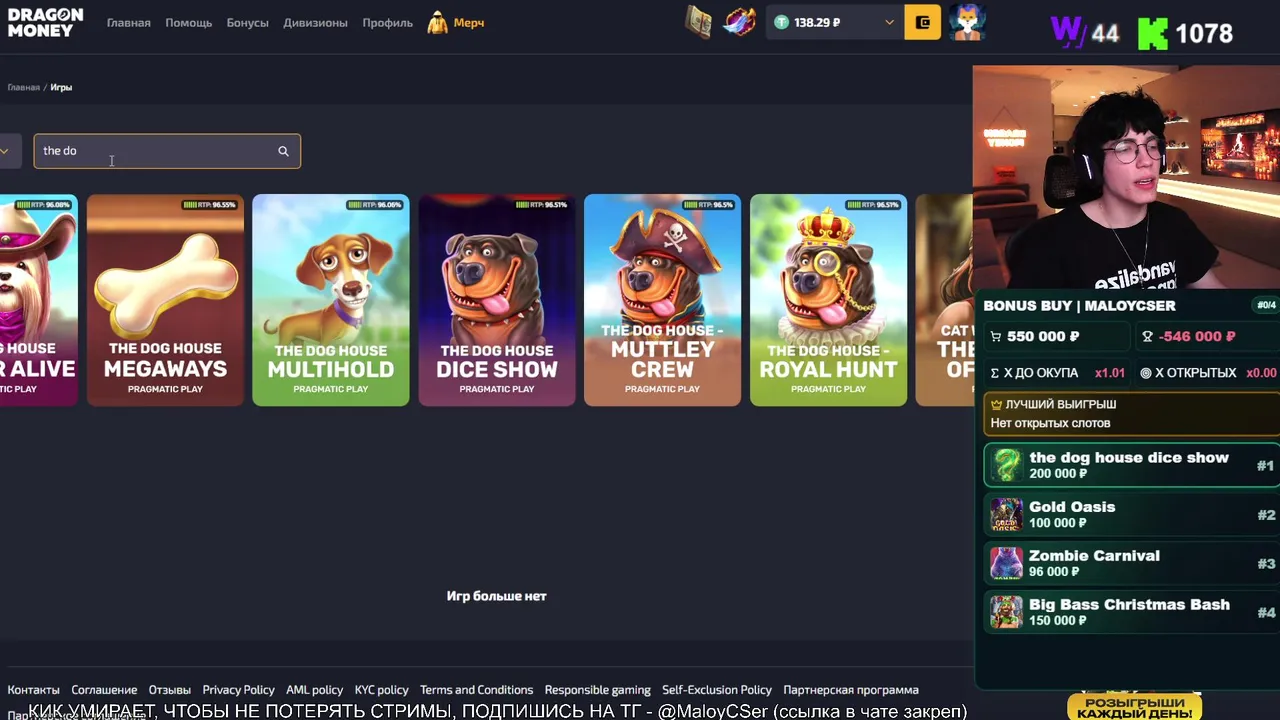
Task: Select the Zombie Carnival bonus row
Action: tap(1131, 563)
